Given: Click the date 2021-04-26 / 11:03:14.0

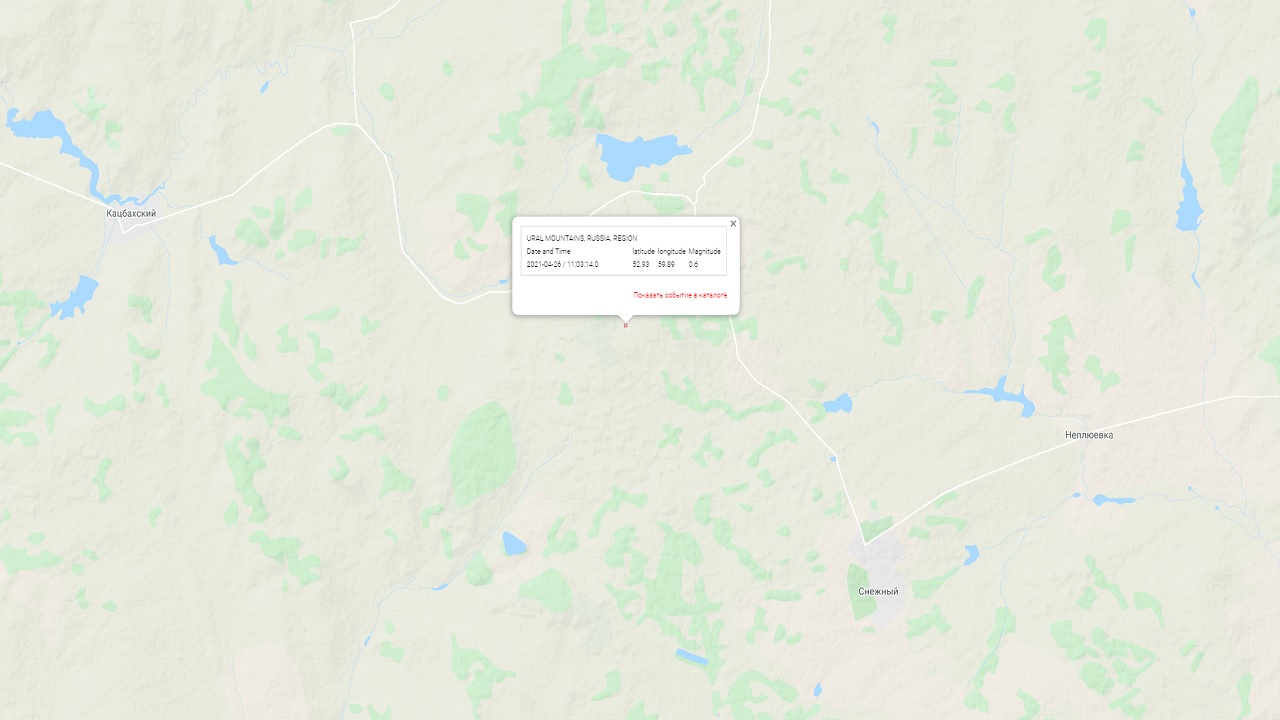Looking at the screenshot, I should [562, 264].
